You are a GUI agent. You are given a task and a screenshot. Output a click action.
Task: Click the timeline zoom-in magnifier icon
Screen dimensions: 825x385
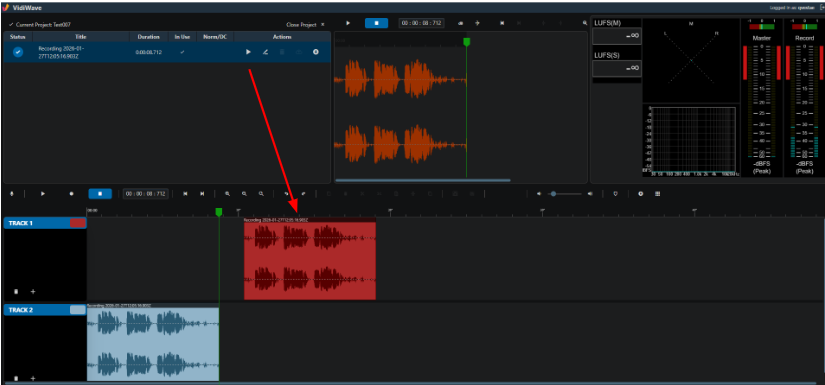[227, 194]
